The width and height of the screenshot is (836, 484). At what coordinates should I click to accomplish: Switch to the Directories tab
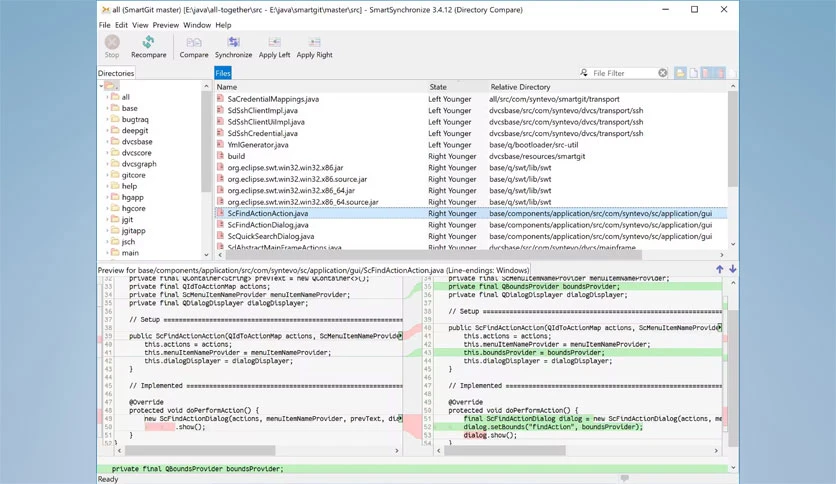coord(116,73)
